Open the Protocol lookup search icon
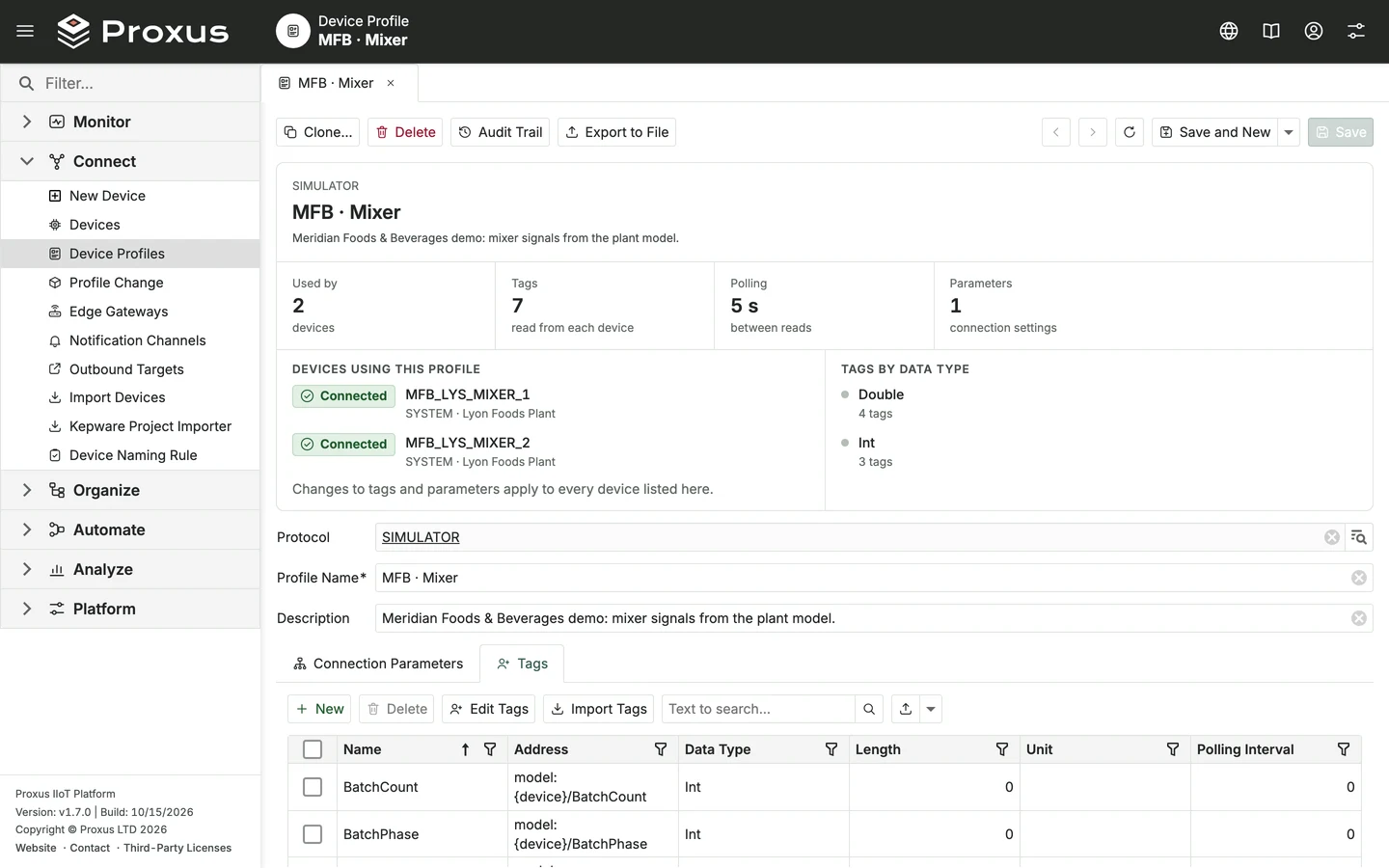 pyautogui.click(x=1359, y=537)
